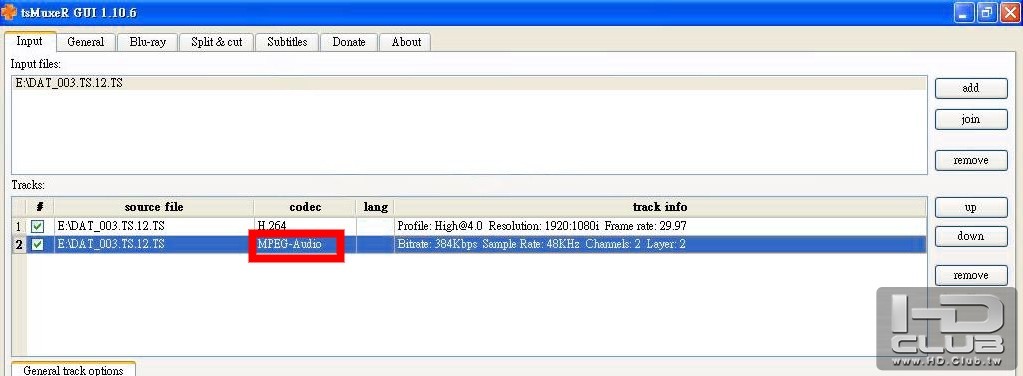Image resolution: width=1023 pixels, height=376 pixels.
Task: Move the track up
Action: 971,208
